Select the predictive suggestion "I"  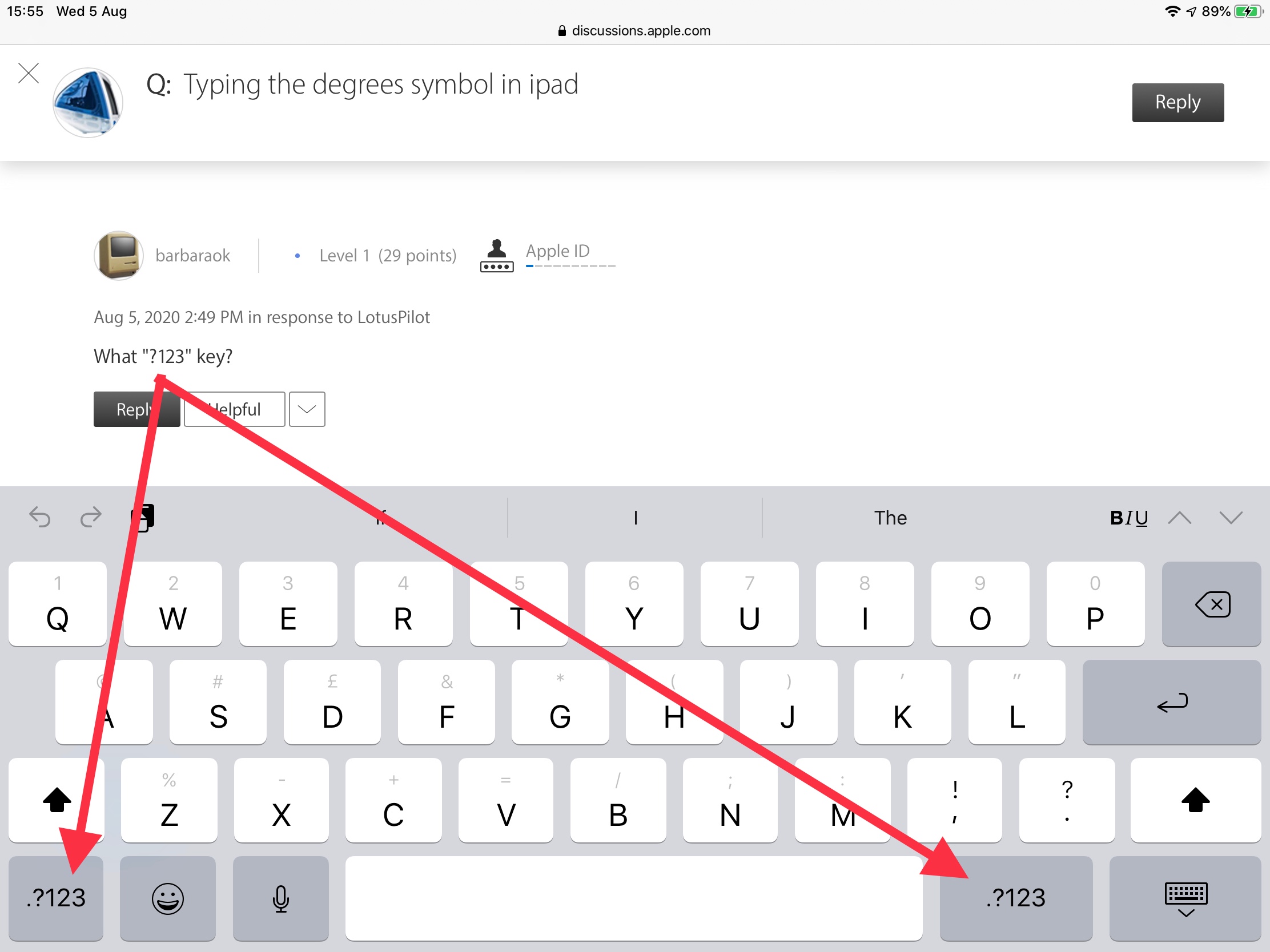[635, 518]
